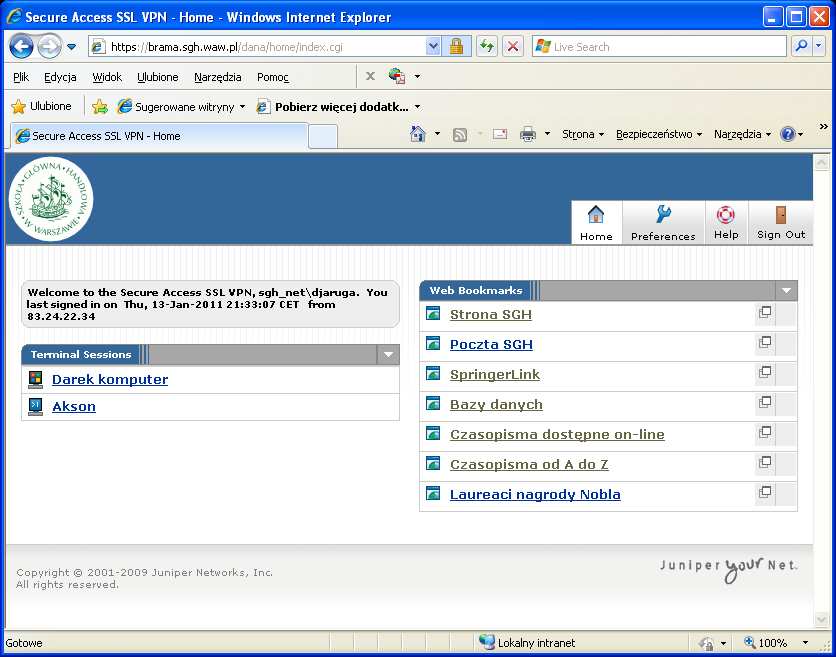Open the Bezpieczeństwo command bar menu
This screenshot has height=657, width=836.
659,134
